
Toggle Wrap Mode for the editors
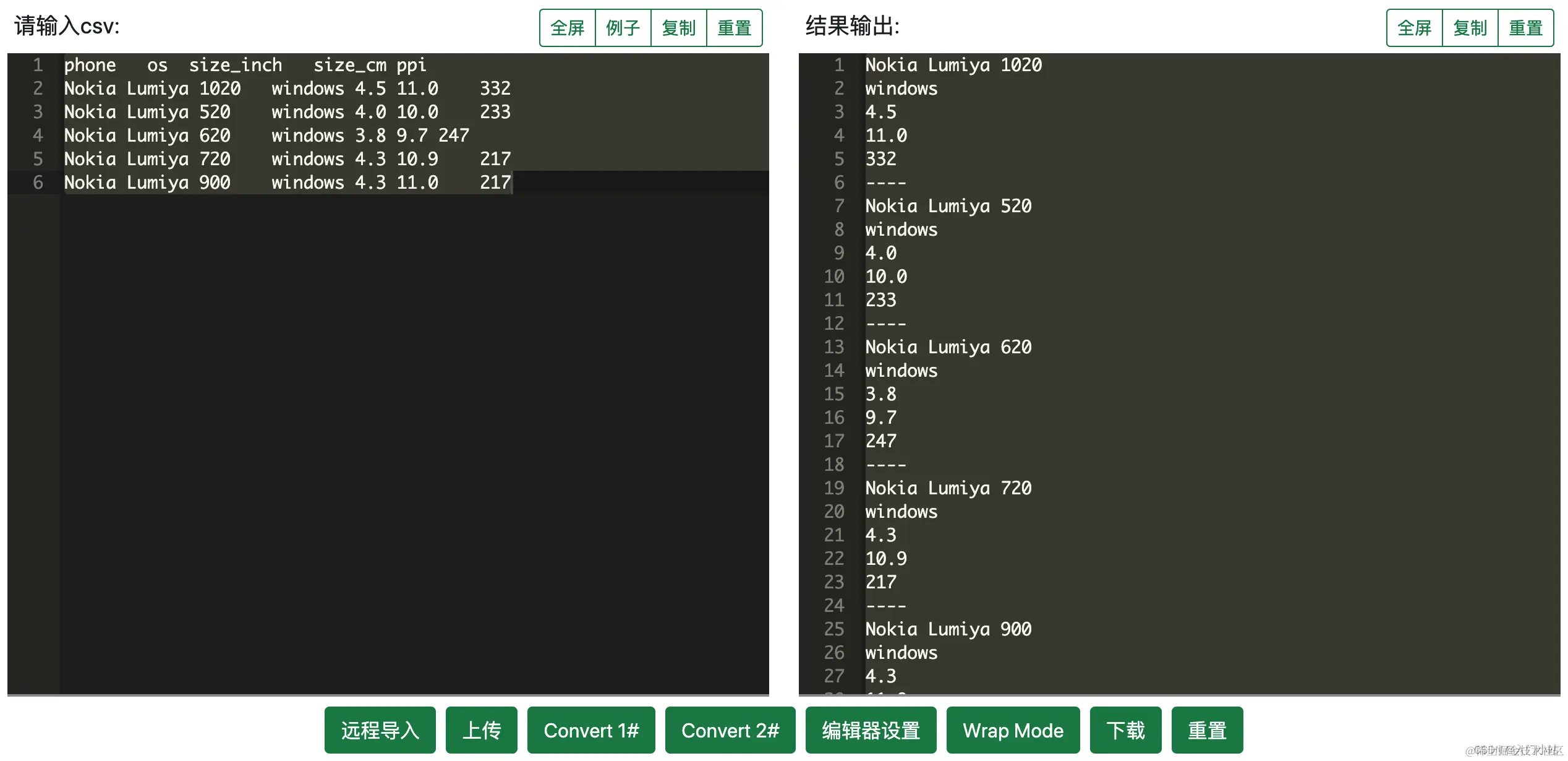pos(1013,730)
